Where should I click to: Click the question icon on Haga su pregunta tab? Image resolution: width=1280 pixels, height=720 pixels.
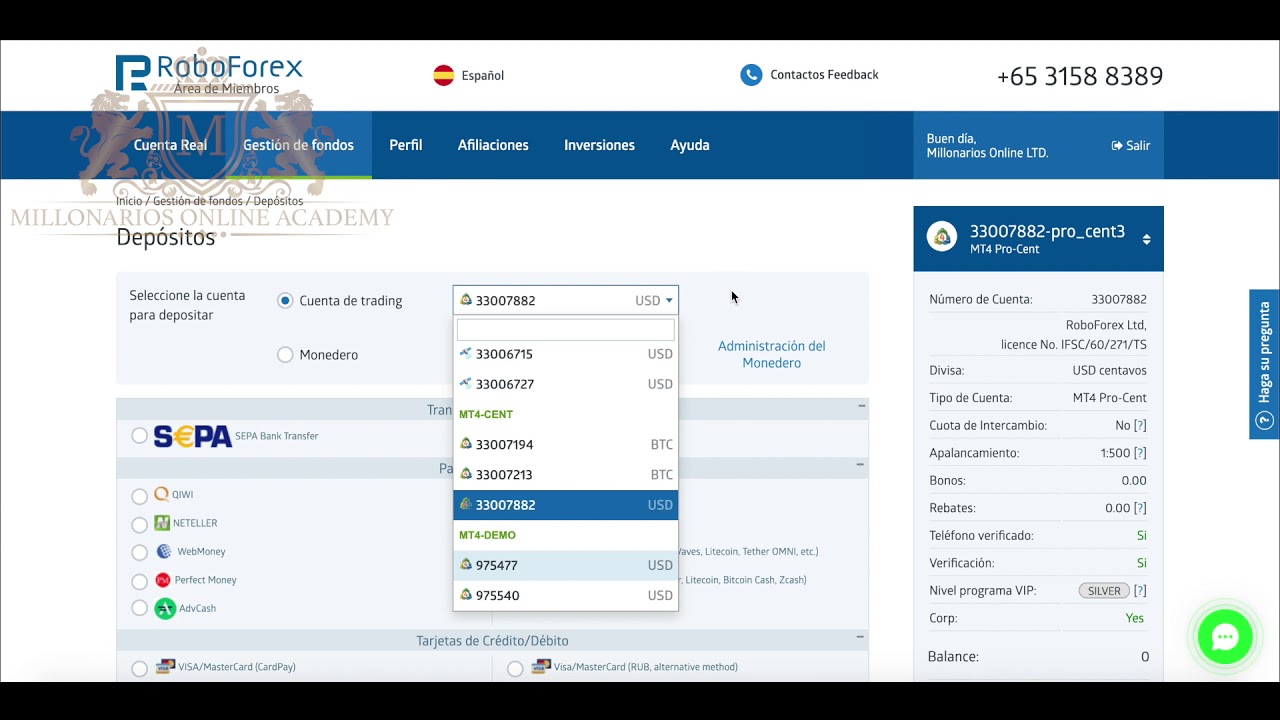point(1264,420)
